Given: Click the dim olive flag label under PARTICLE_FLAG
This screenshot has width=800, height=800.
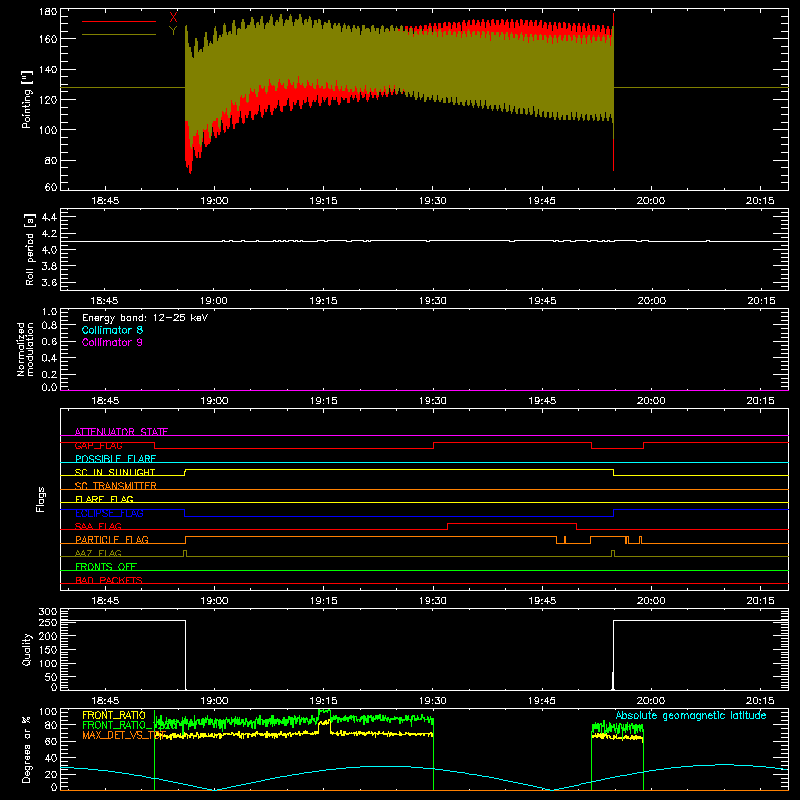Looking at the screenshot, I should click(x=98, y=553).
